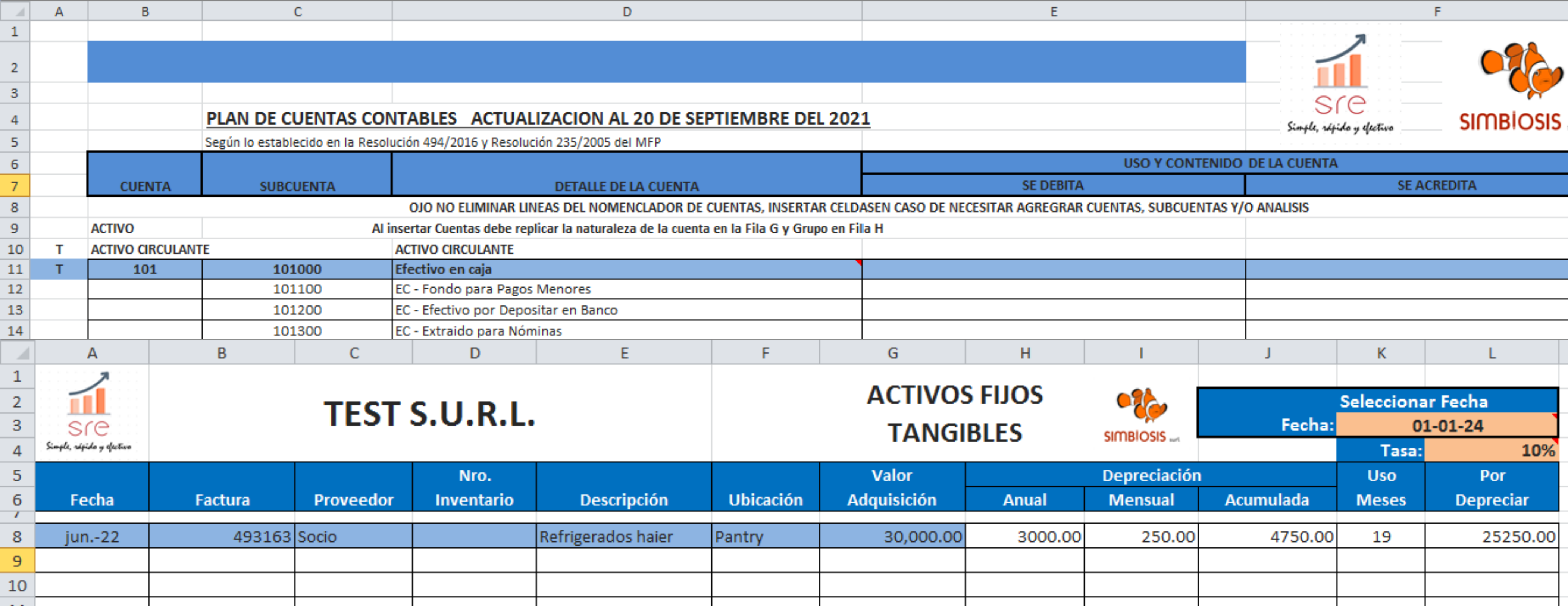This screenshot has height=606, width=1568.
Task: Select row 7 header in upper sheet
Action: (x=15, y=186)
